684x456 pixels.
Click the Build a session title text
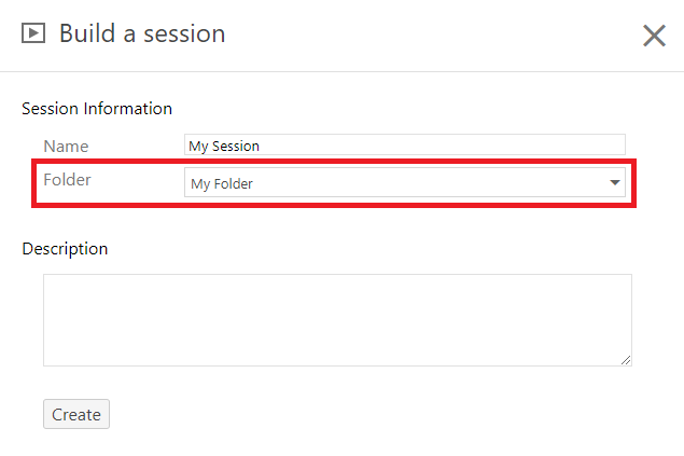coord(142,34)
